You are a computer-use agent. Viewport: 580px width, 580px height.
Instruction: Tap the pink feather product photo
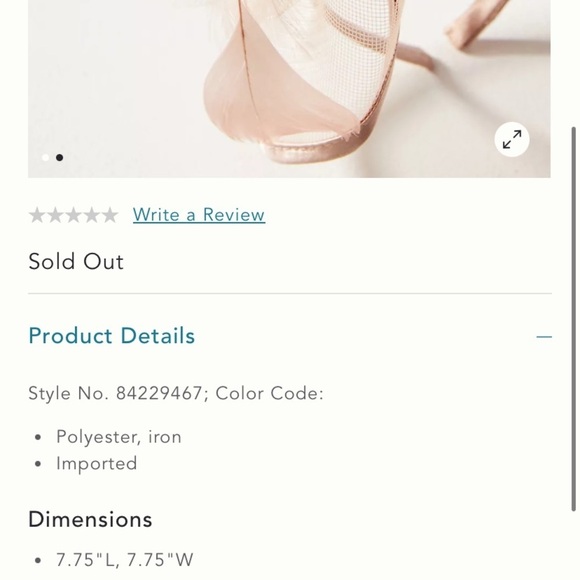click(x=289, y=89)
